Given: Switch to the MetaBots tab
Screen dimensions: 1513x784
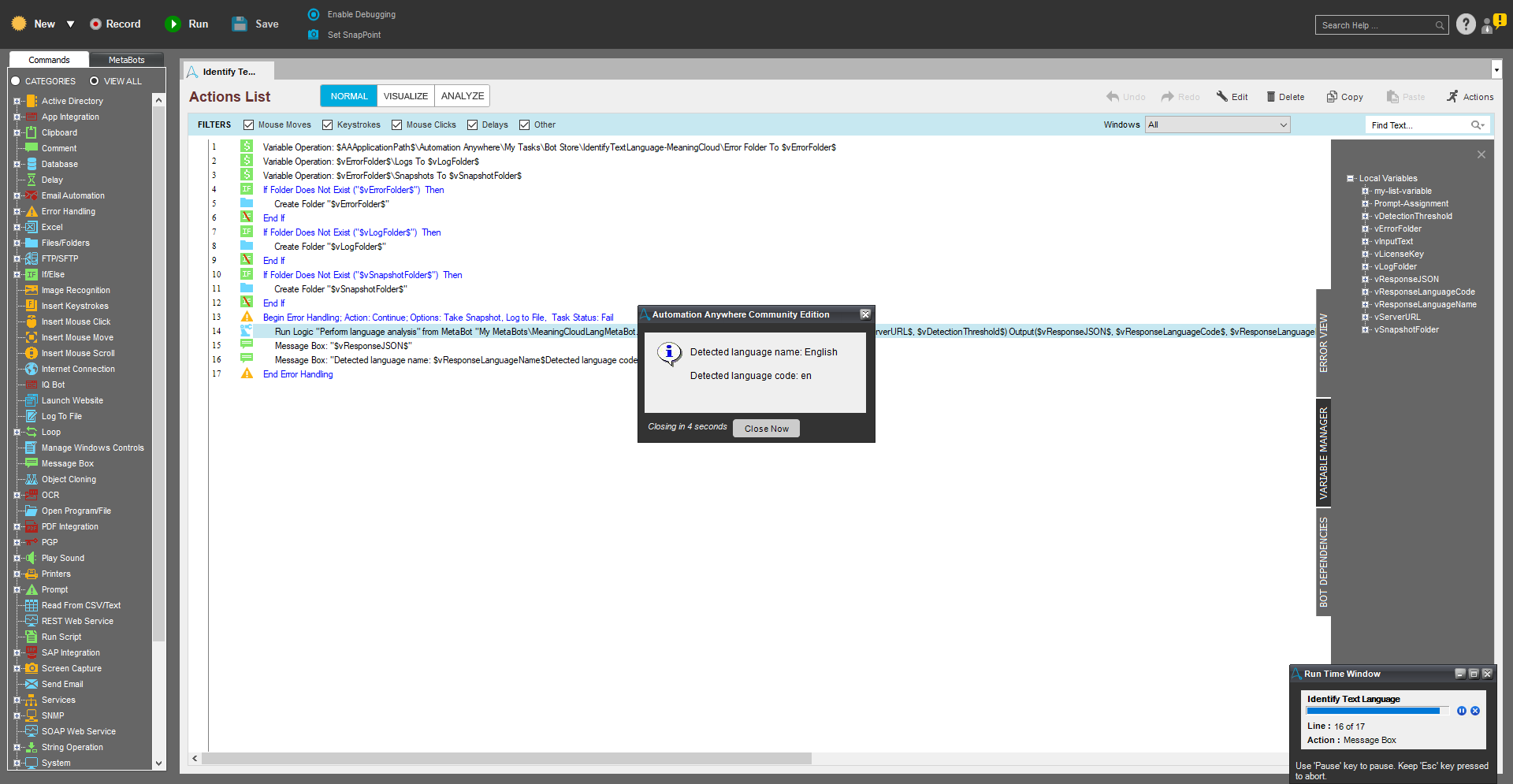Looking at the screenshot, I should click(126, 60).
